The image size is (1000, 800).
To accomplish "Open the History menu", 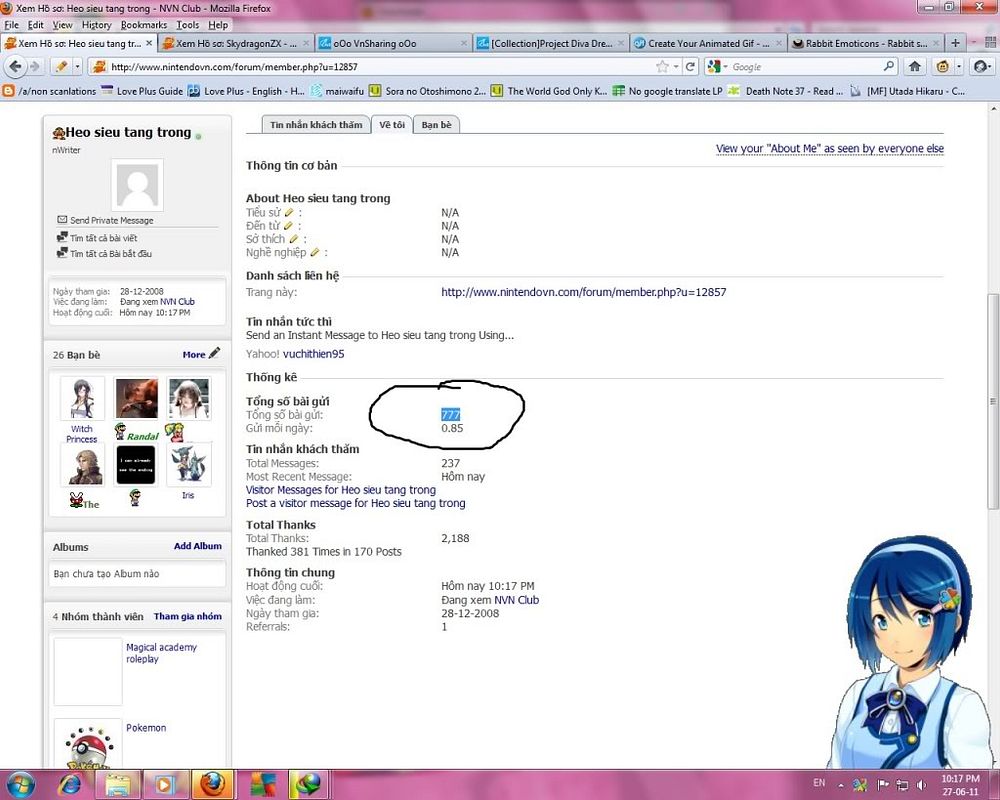I will pos(96,25).
